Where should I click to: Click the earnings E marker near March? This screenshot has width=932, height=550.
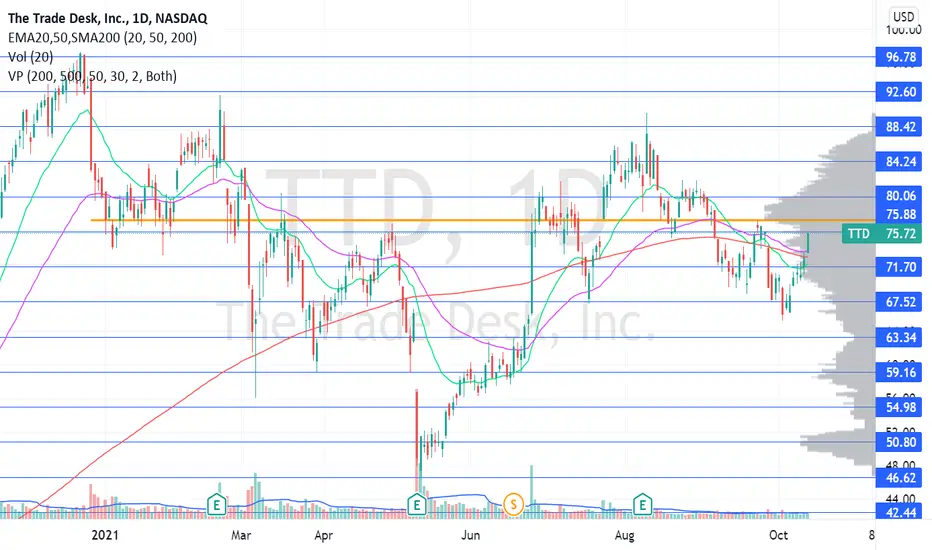(217, 505)
